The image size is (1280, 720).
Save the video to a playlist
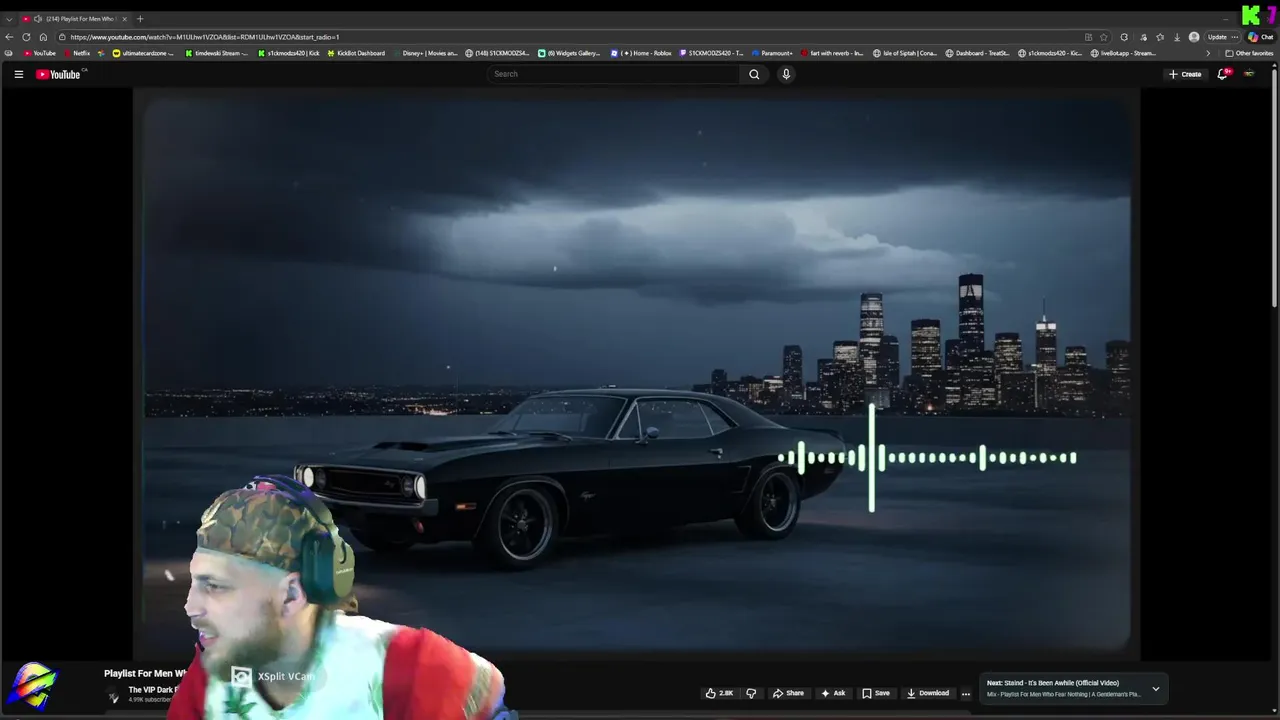point(876,693)
